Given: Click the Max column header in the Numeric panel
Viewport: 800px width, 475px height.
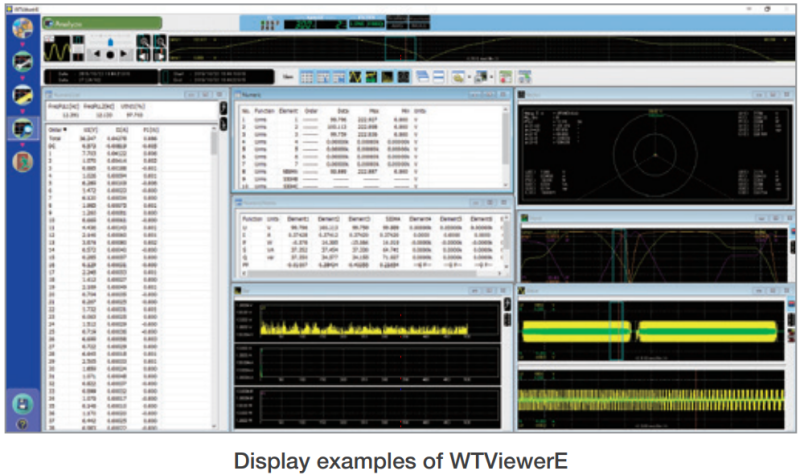Looking at the screenshot, I should (x=374, y=111).
